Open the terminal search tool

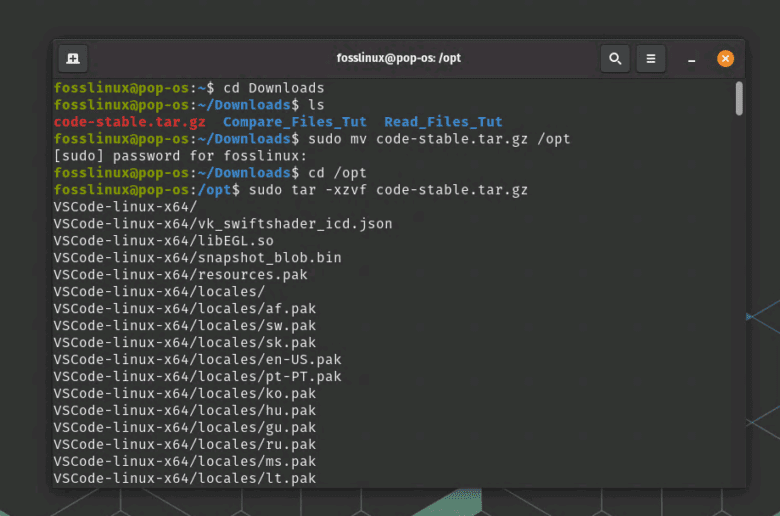coord(615,59)
